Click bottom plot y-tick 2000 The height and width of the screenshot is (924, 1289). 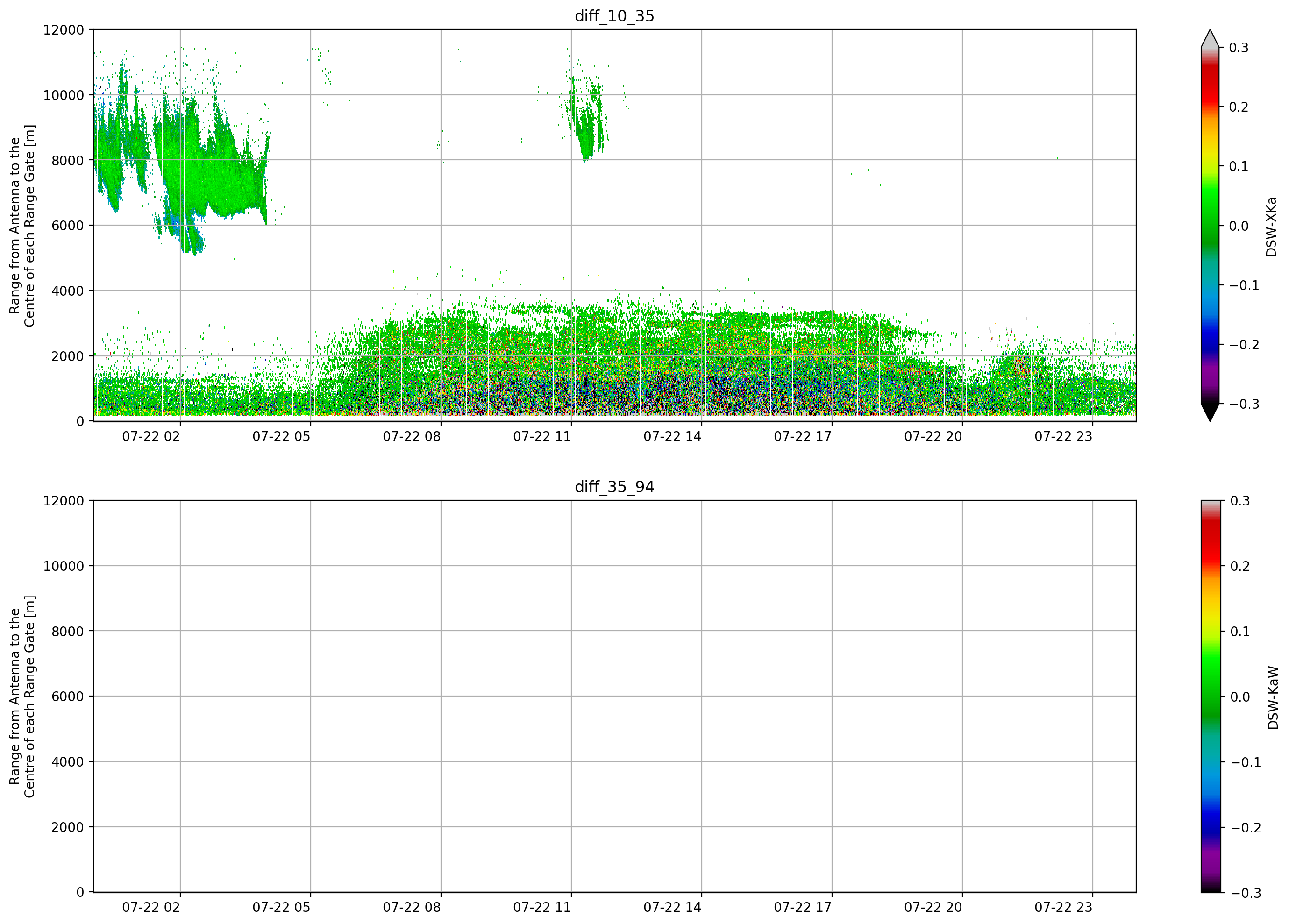[x=68, y=827]
